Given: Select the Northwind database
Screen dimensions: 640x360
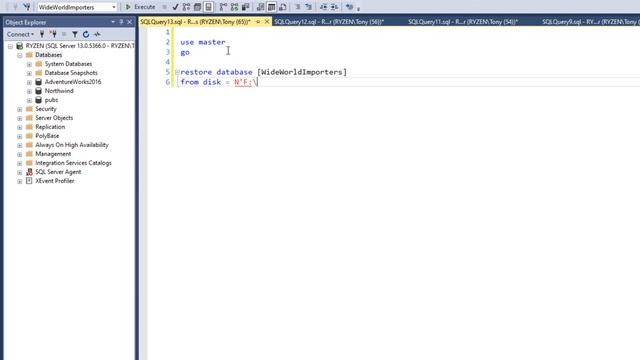Looking at the screenshot, I should pyautogui.click(x=59, y=91).
